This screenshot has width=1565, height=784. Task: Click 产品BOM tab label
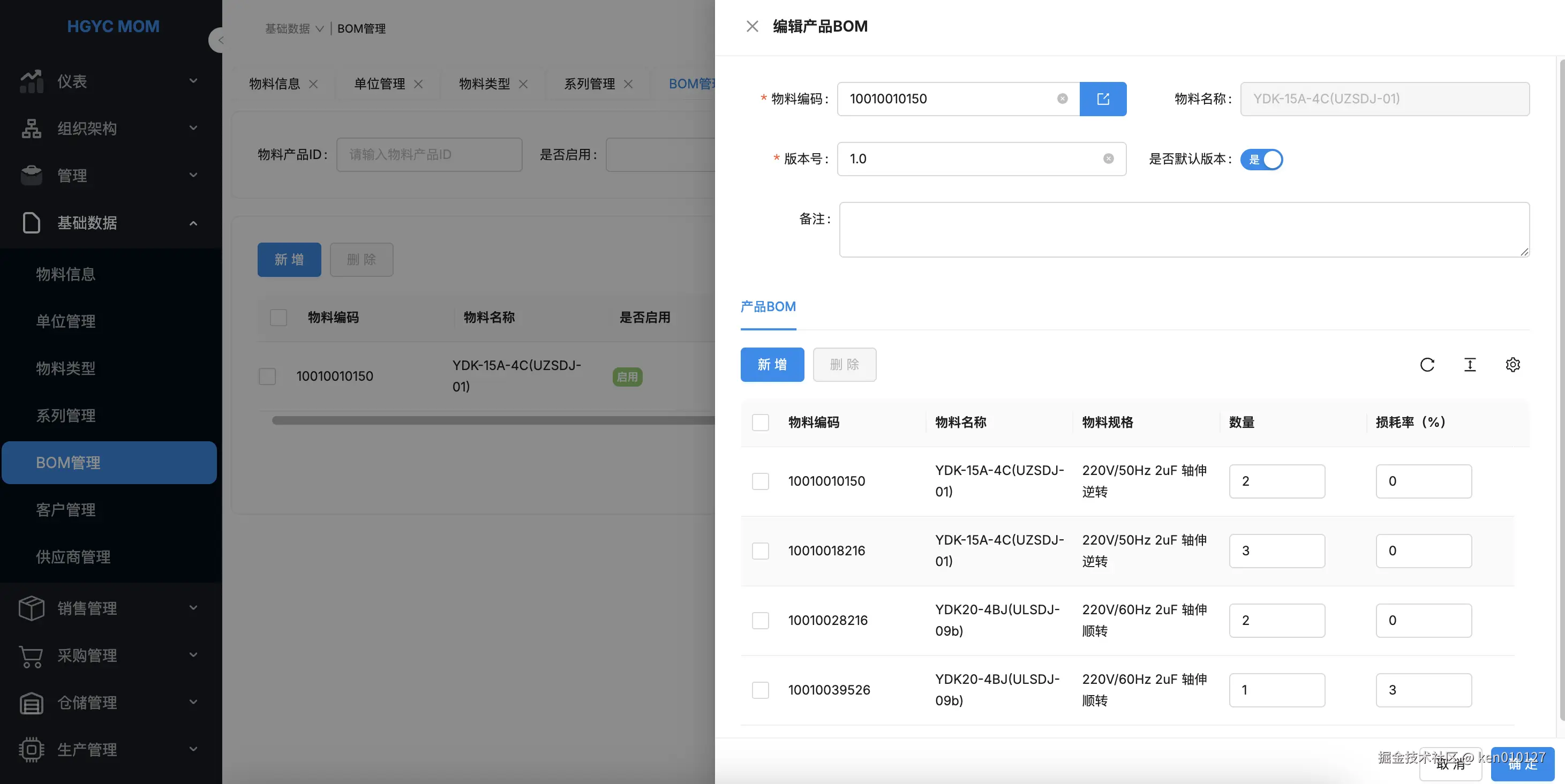tap(768, 307)
